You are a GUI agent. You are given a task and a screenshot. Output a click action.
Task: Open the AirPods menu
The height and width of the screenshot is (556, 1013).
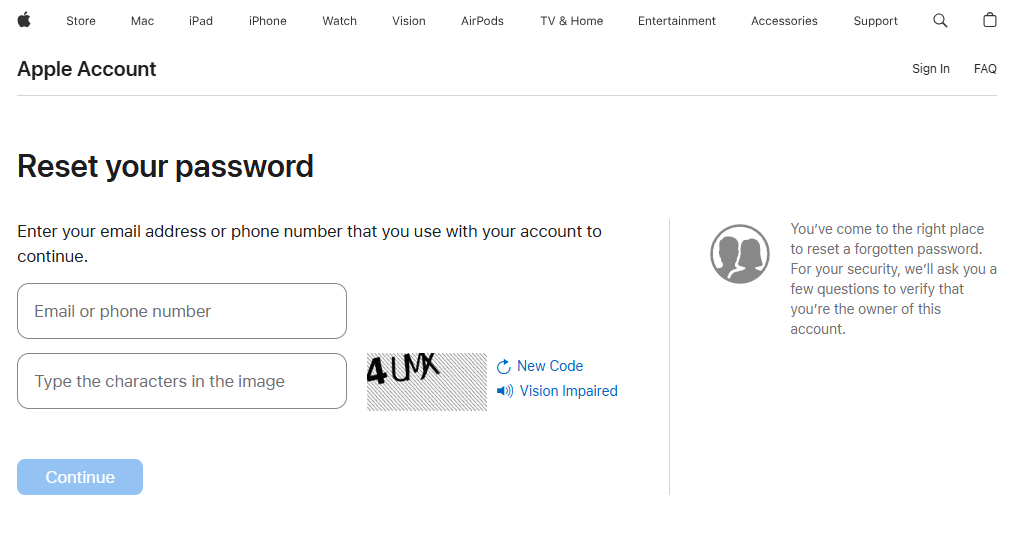click(482, 21)
